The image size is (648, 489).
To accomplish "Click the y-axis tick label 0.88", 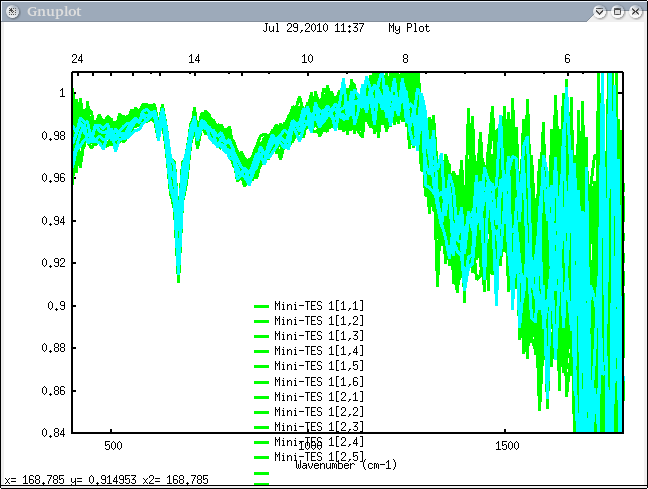I will pyautogui.click(x=53, y=348).
